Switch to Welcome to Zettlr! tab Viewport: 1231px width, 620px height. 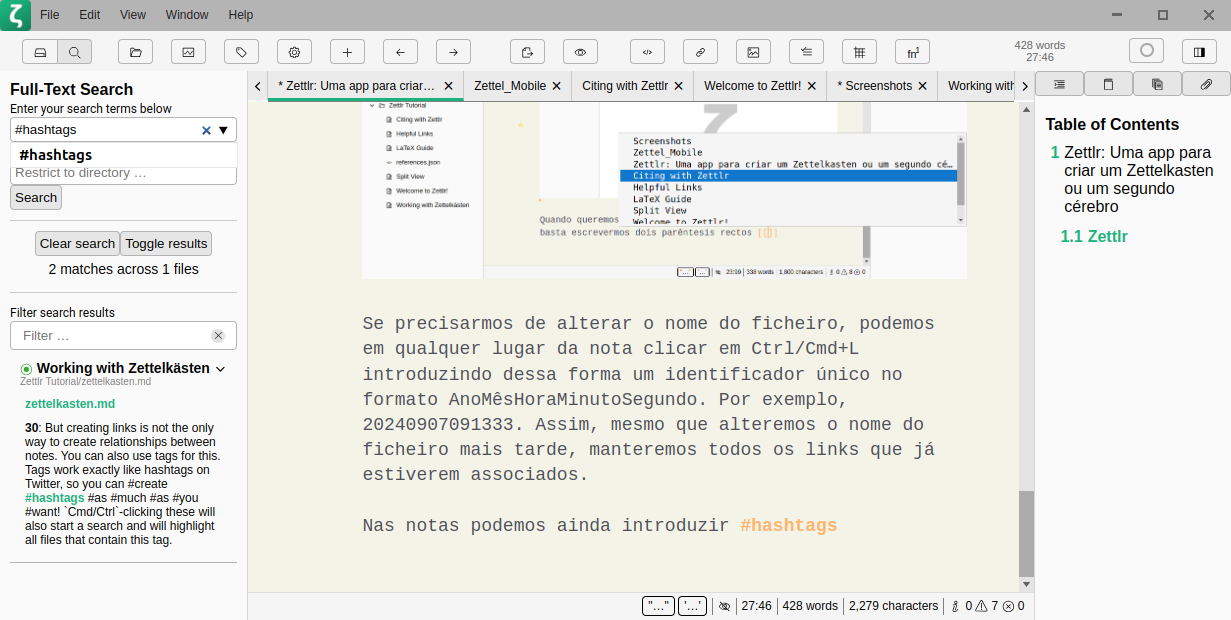[x=753, y=86]
